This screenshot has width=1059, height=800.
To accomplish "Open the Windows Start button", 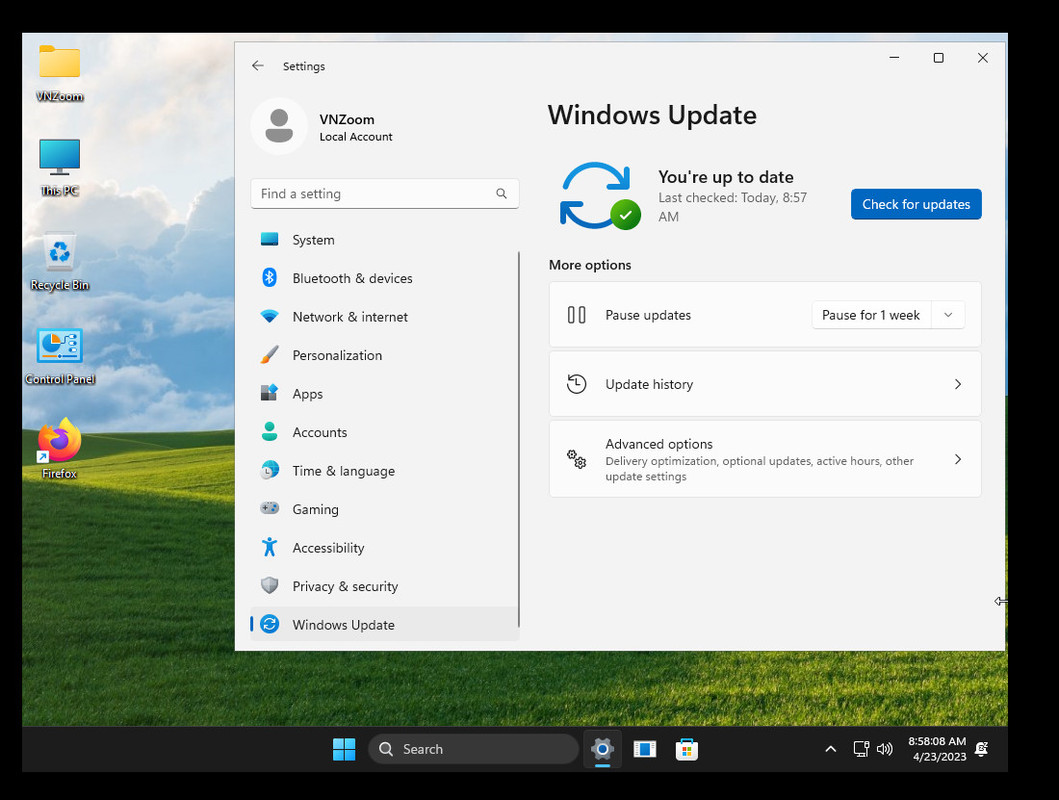I will point(344,749).
